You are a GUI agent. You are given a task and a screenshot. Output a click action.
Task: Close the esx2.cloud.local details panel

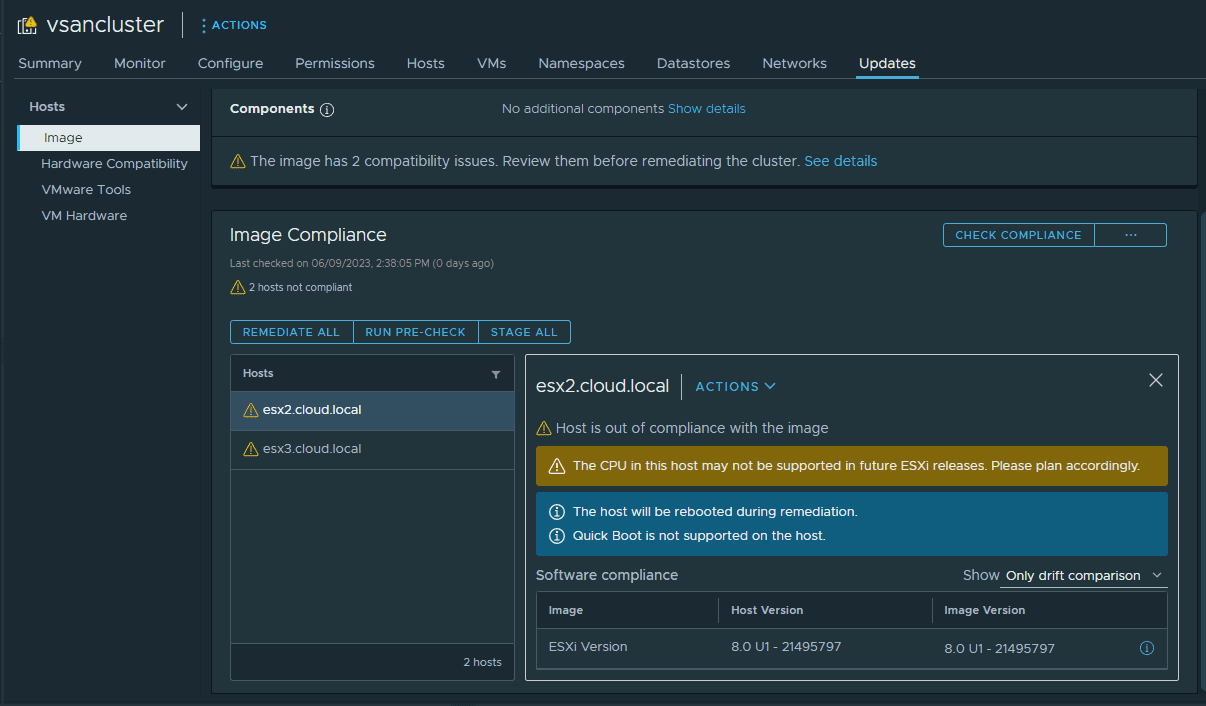pos(1155,380)
